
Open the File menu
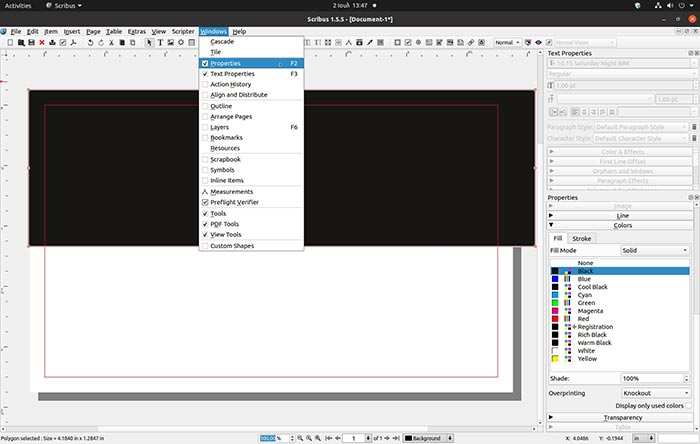16,31
